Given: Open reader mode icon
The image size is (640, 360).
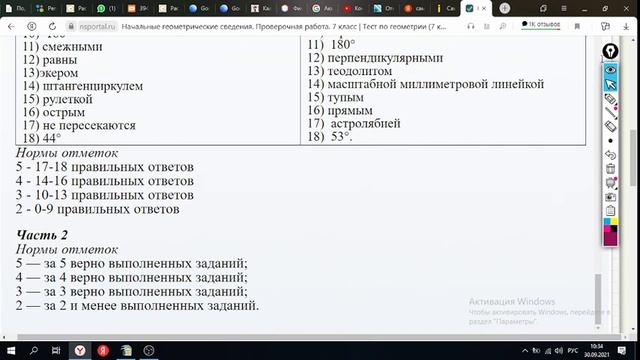Looking at the screenshot, I should [x=487, y=27].
